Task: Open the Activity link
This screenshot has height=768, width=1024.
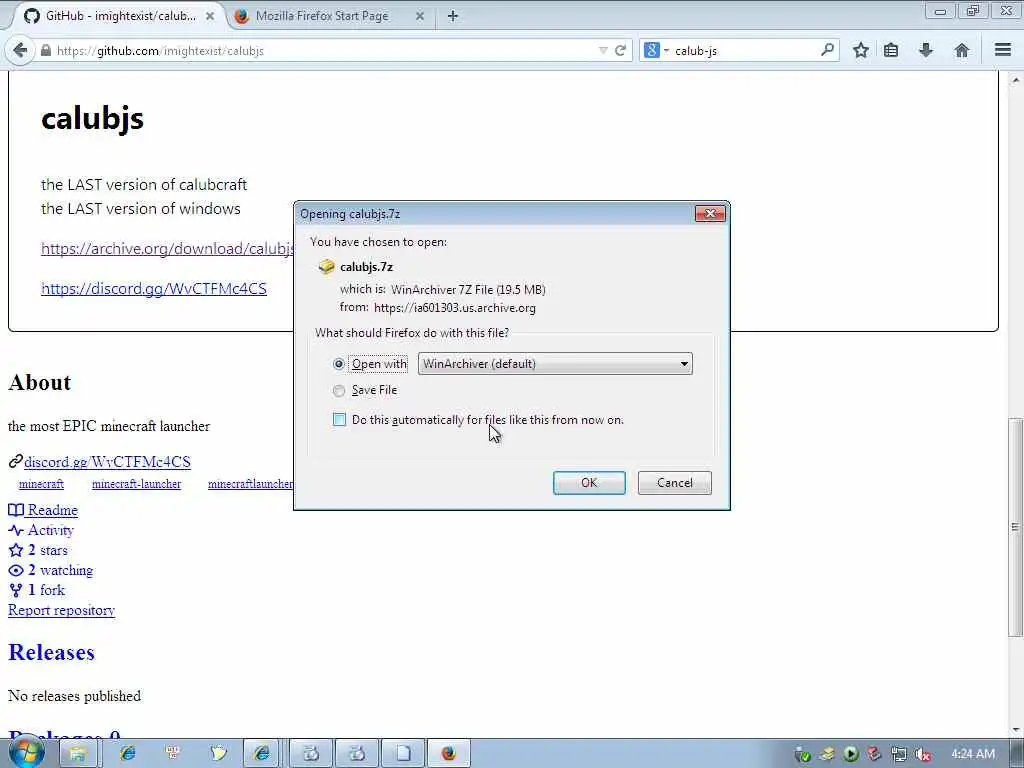Action: (x=50, y=530)
